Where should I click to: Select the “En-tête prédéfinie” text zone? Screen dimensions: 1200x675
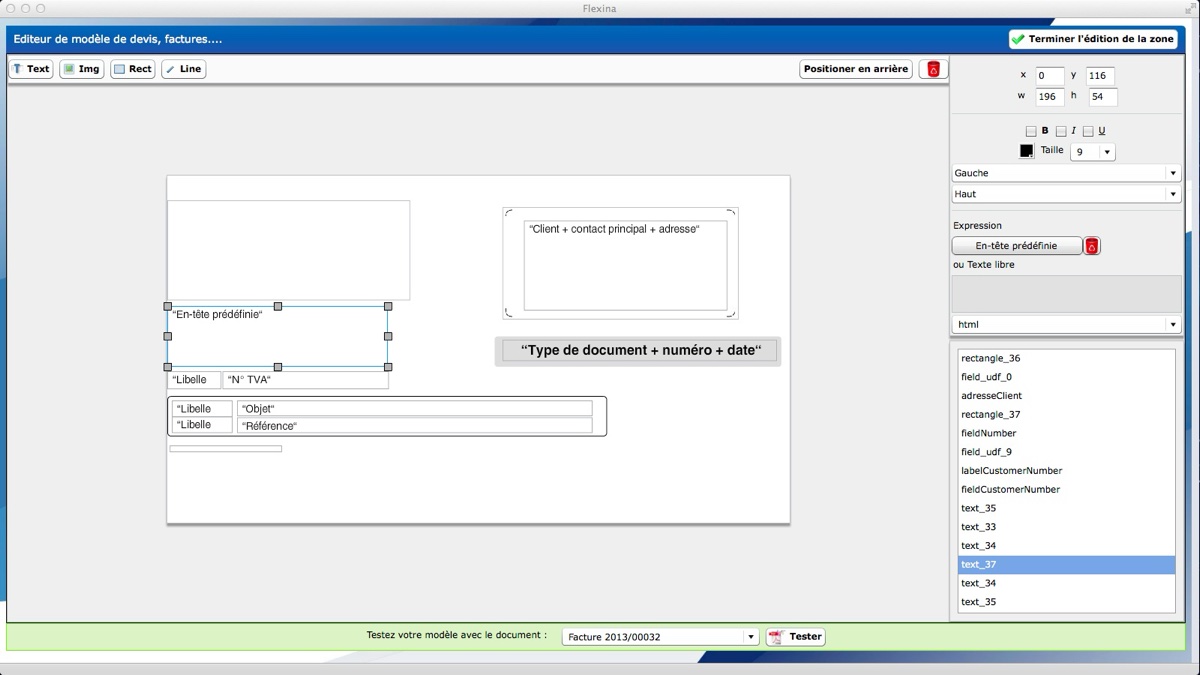pos(278,336)
